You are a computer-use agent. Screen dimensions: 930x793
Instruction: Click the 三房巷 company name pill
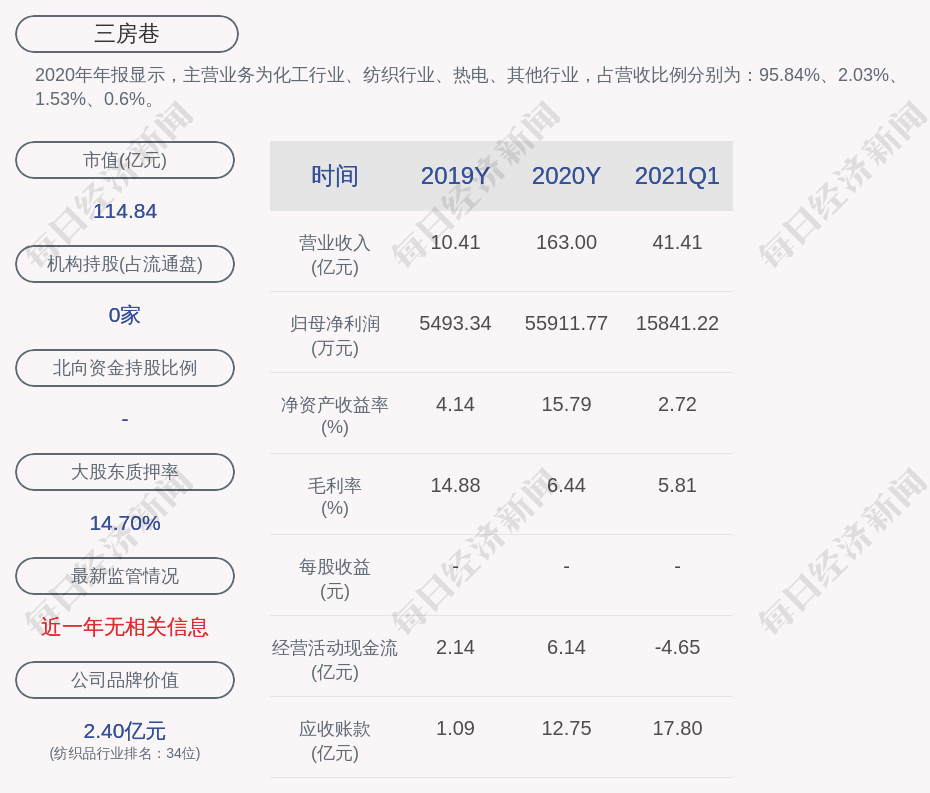point(127,34)
